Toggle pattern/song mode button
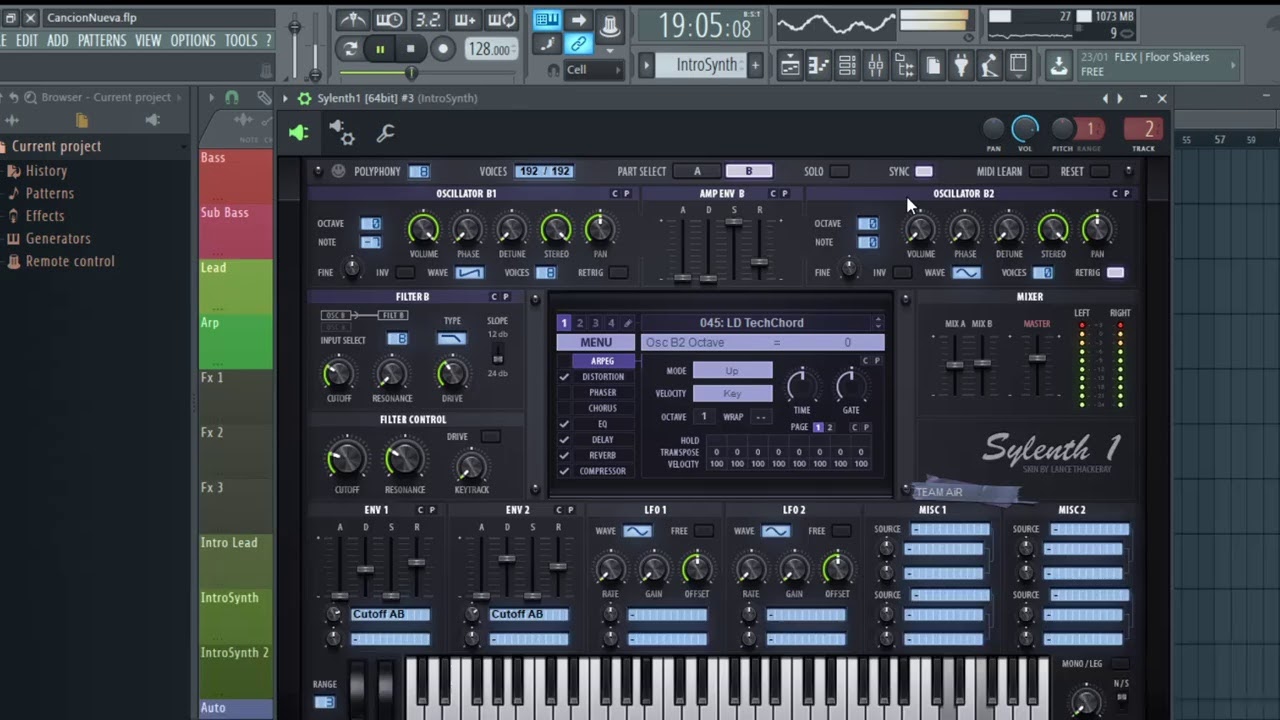The width and height of the screenshot is (1280, 720). pyautogui.click(x=350, y=48)
